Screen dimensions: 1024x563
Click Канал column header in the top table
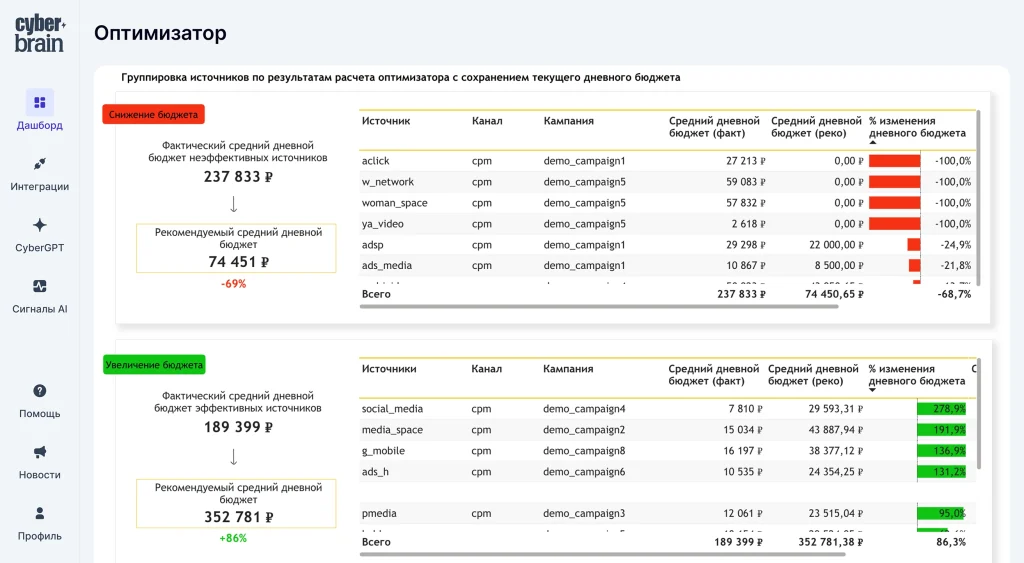(487, 121)
